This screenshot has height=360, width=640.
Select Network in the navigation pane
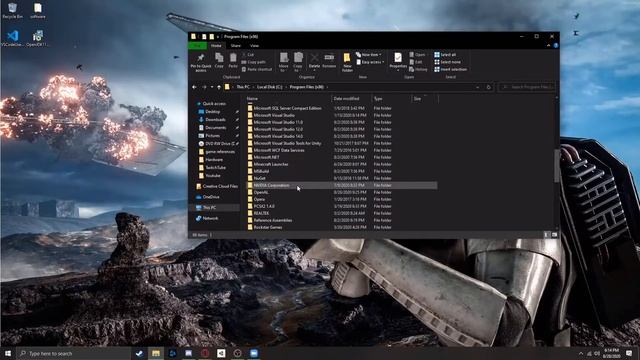(207, 218)
